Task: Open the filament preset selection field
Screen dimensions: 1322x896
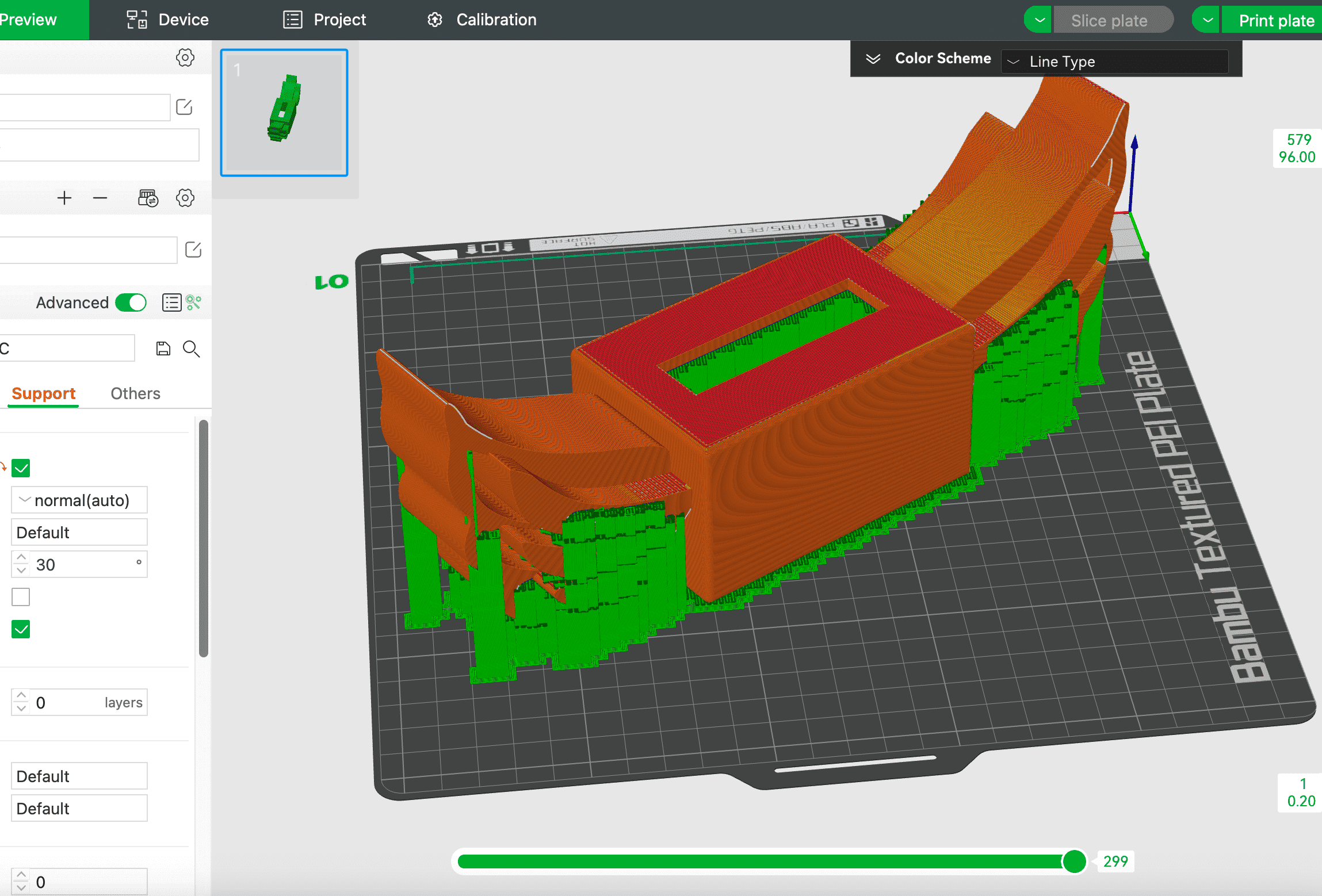Action: 87,250
